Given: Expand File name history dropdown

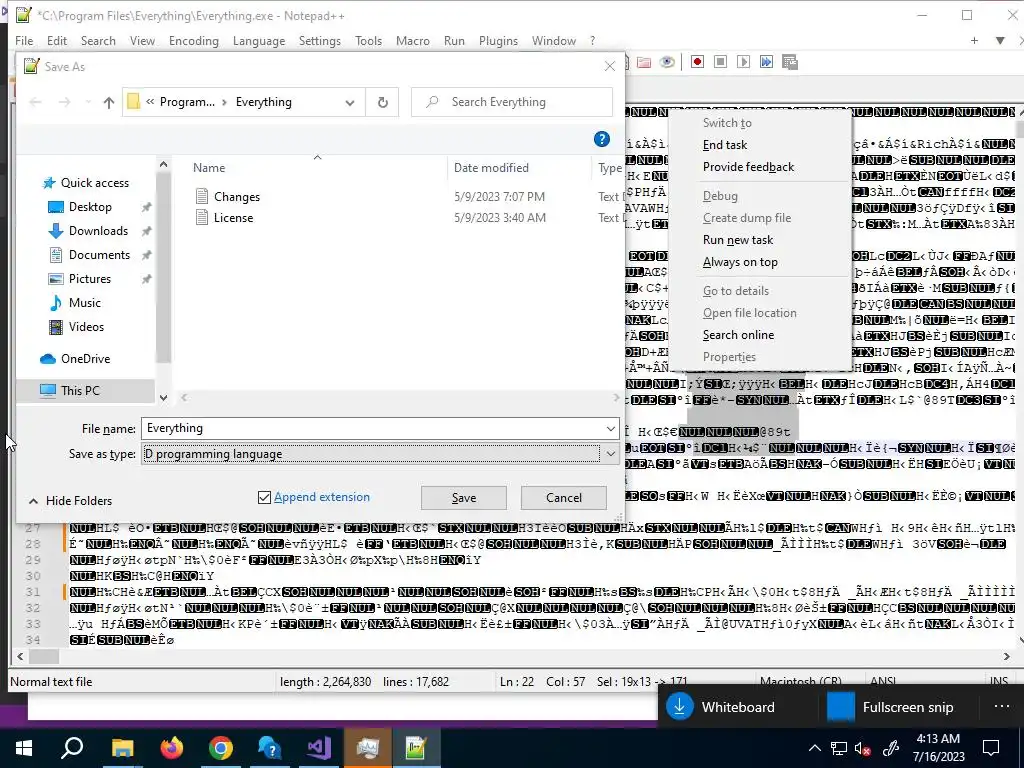Looking at the screenshot, I should pyautogui.click(x=611, y=429).
